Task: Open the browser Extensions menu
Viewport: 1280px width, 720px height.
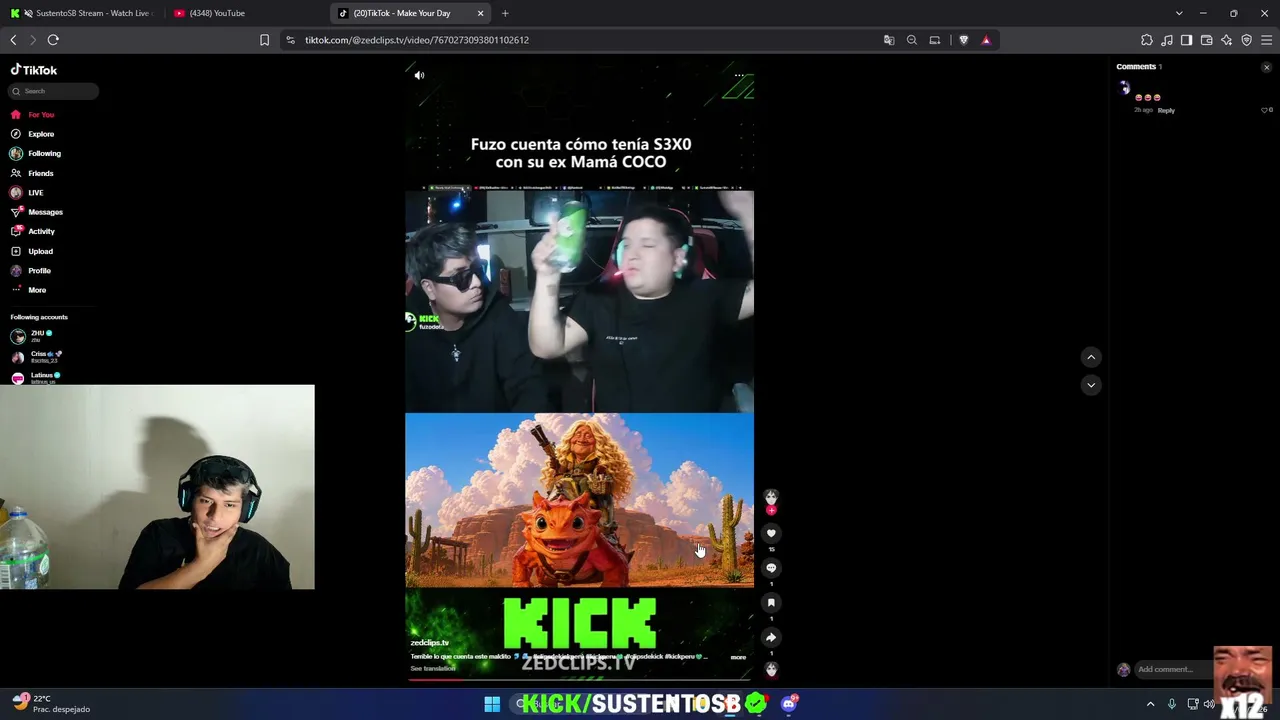Action: point(1147,40)
